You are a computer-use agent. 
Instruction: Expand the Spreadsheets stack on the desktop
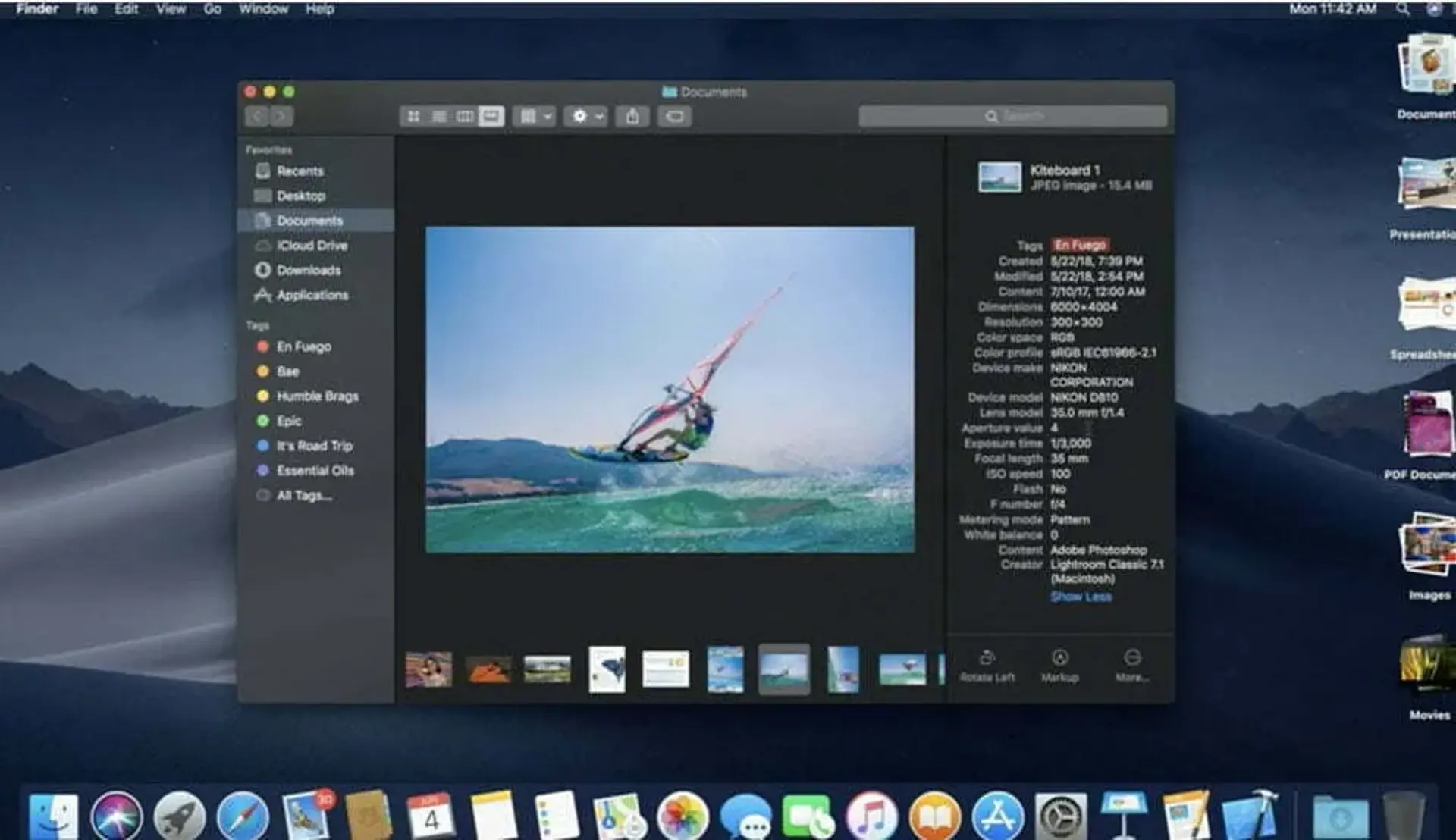[x=1427, y=303]
